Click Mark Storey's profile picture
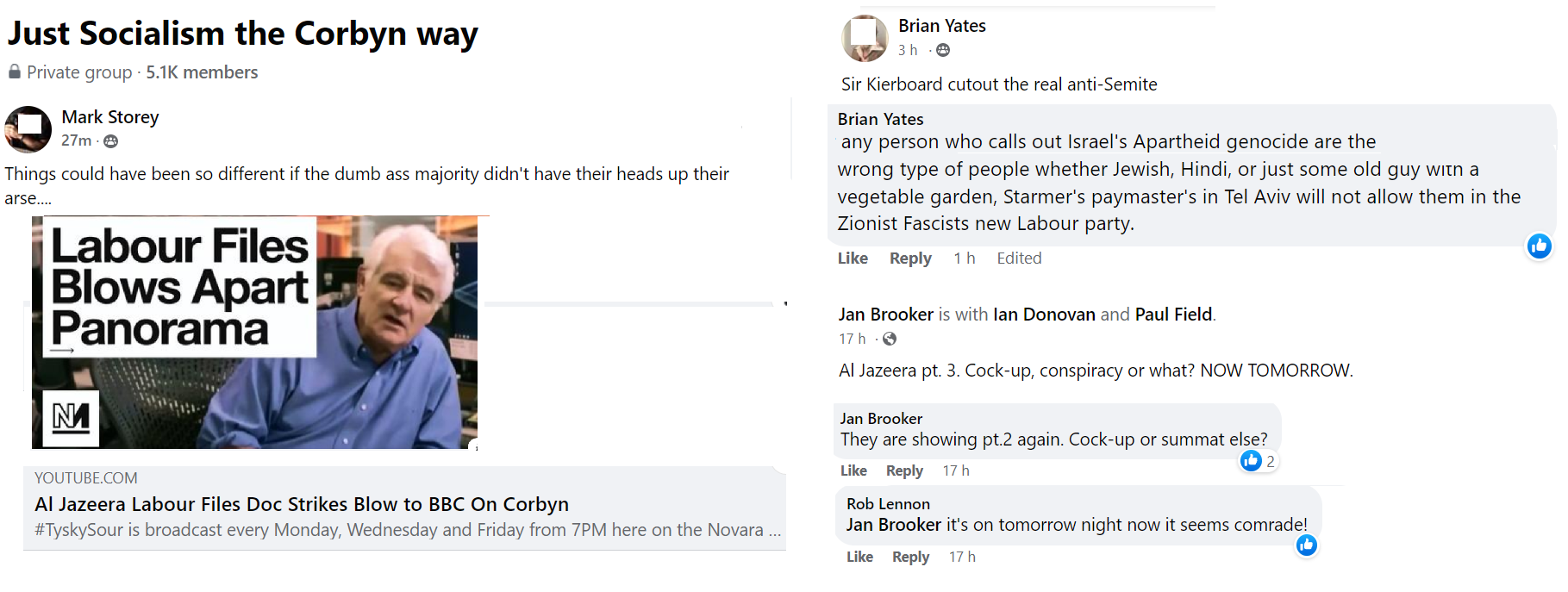Image resolution: width=1568 pixels, height=592 pixels. tap(28, 129)
